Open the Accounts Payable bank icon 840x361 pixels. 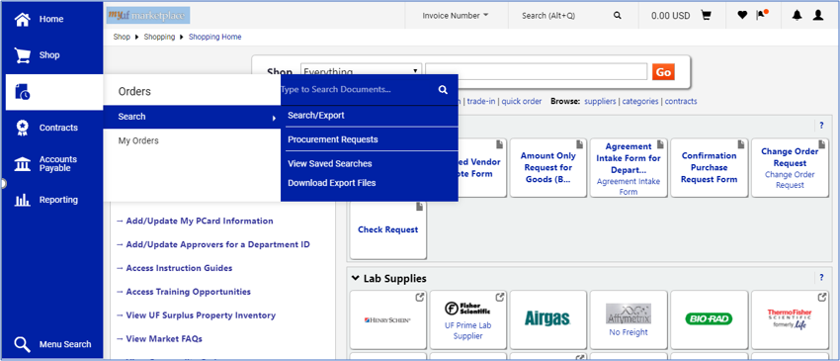22,164
